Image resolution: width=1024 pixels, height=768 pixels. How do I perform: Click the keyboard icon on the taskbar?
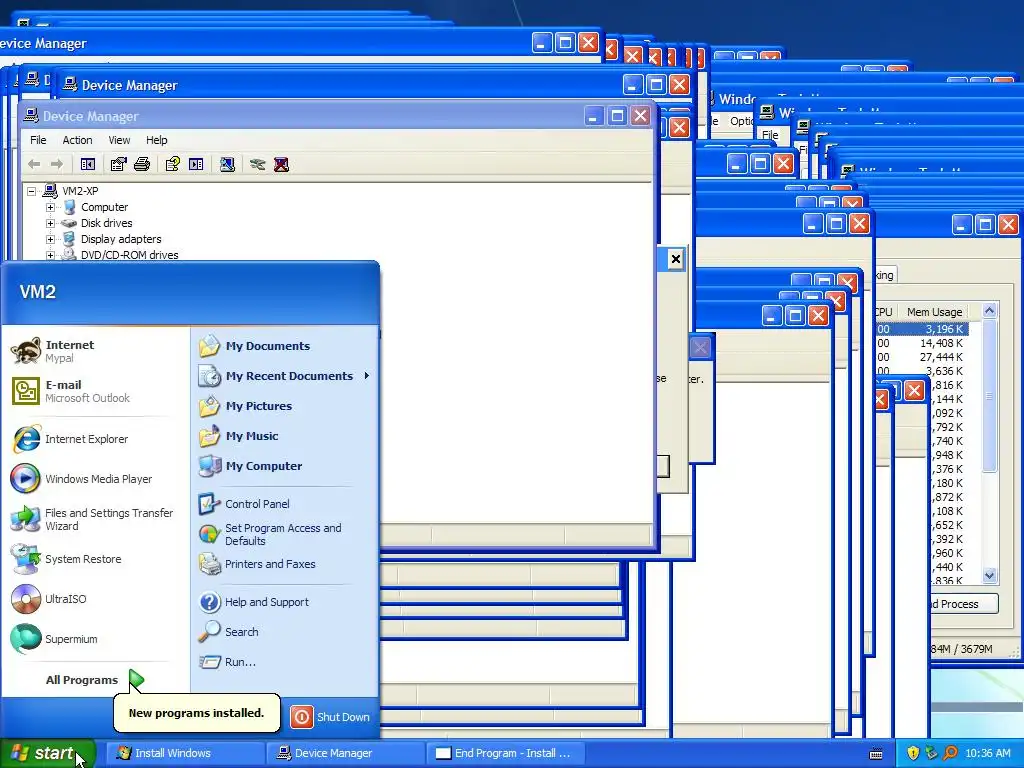[x=876, y=754]
